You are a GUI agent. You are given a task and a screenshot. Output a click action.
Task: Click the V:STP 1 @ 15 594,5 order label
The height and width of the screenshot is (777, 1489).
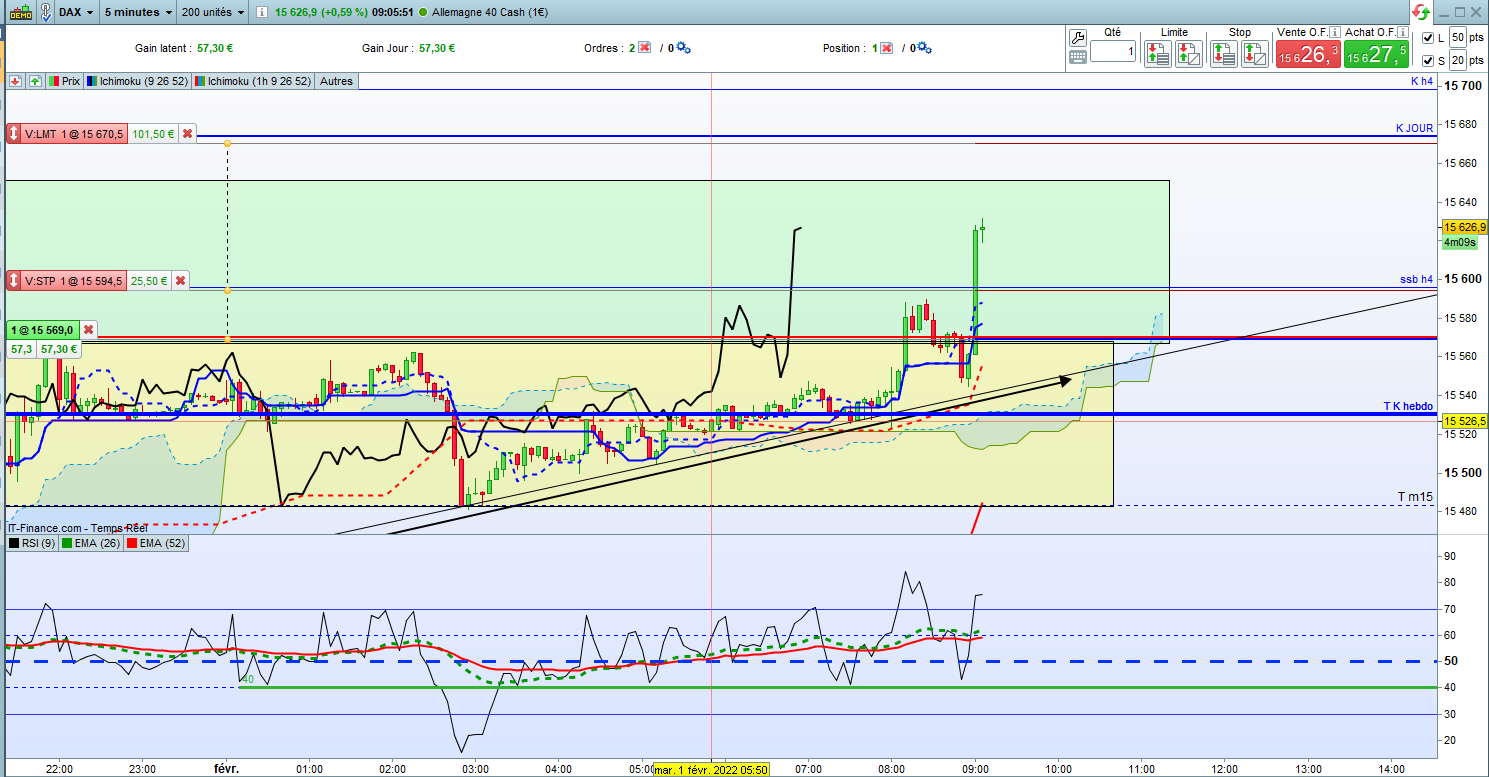[75, 281]
